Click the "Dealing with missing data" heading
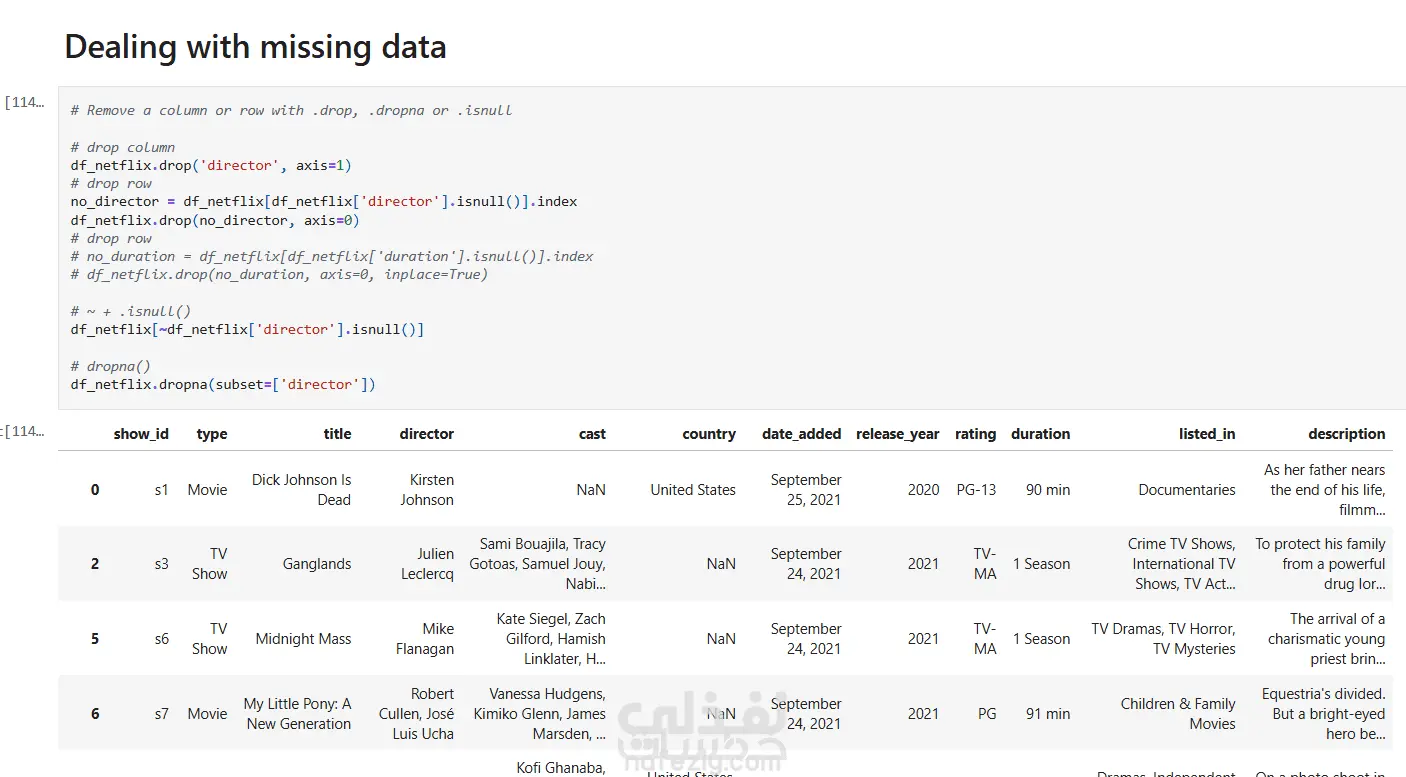Screen dimensions: 1406x777 pos(255,47)
